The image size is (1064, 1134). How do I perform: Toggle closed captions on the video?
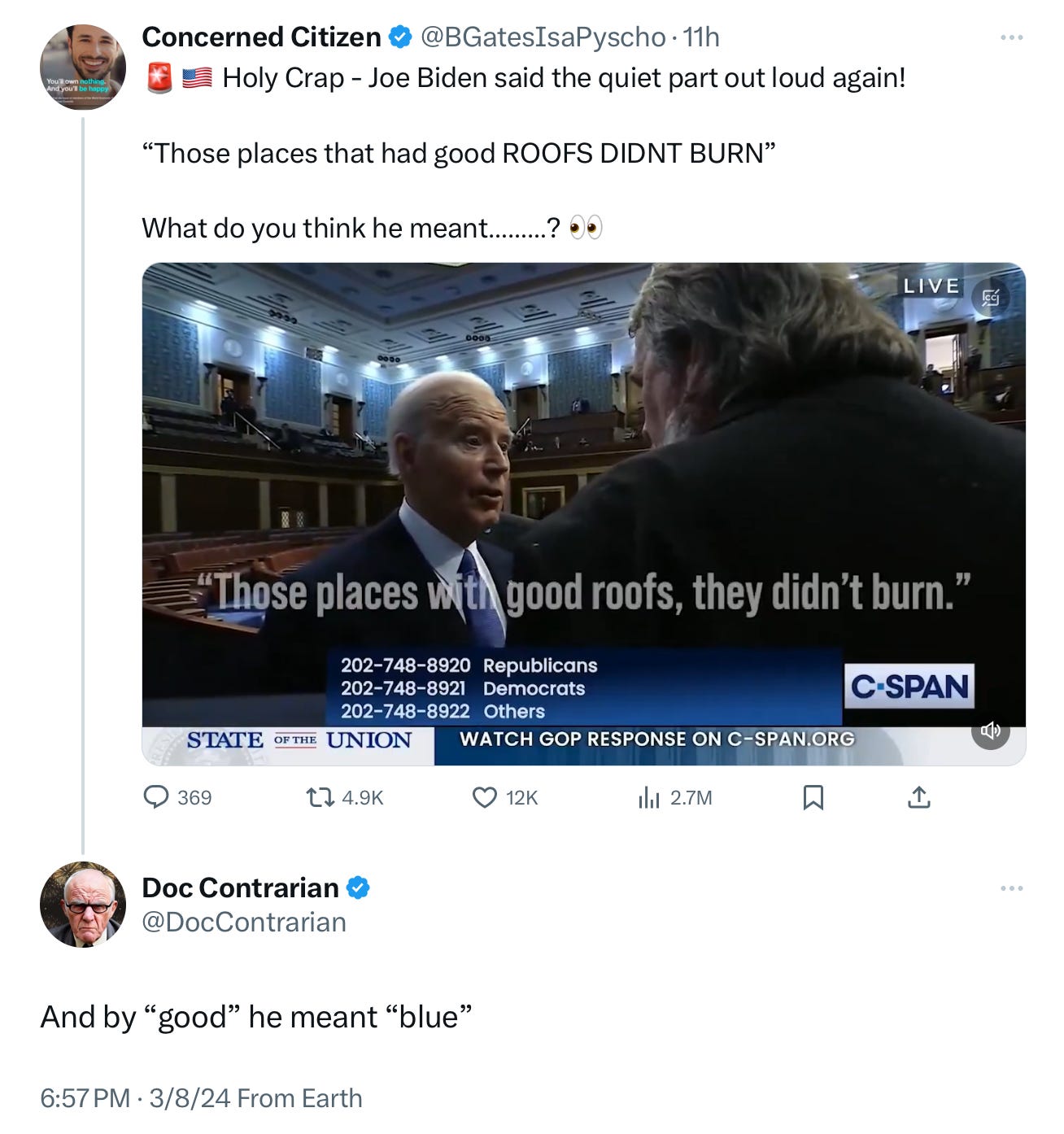(x=991, y=298)
